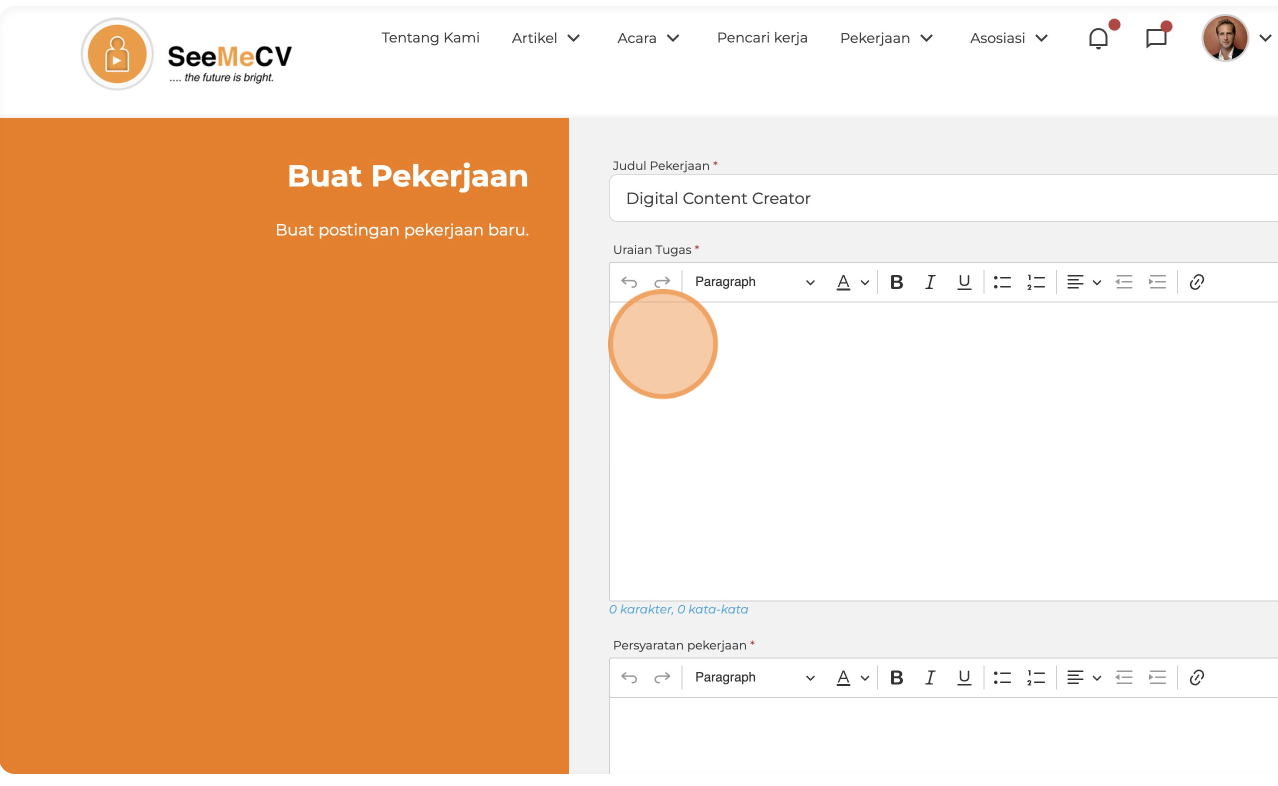Click the user profile avatar
Image resolution: width=1278 pixels, height=786 pixels.
(1225, 38)
